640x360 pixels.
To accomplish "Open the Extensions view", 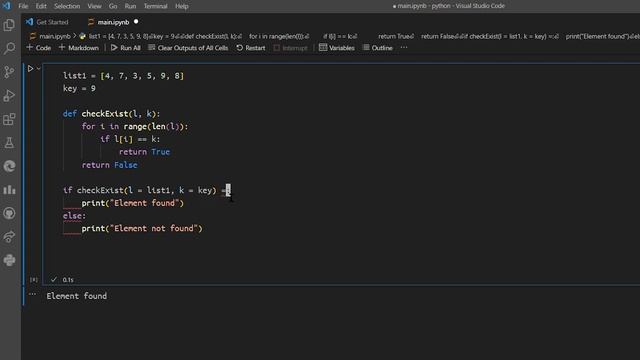I will coord(9,119).
